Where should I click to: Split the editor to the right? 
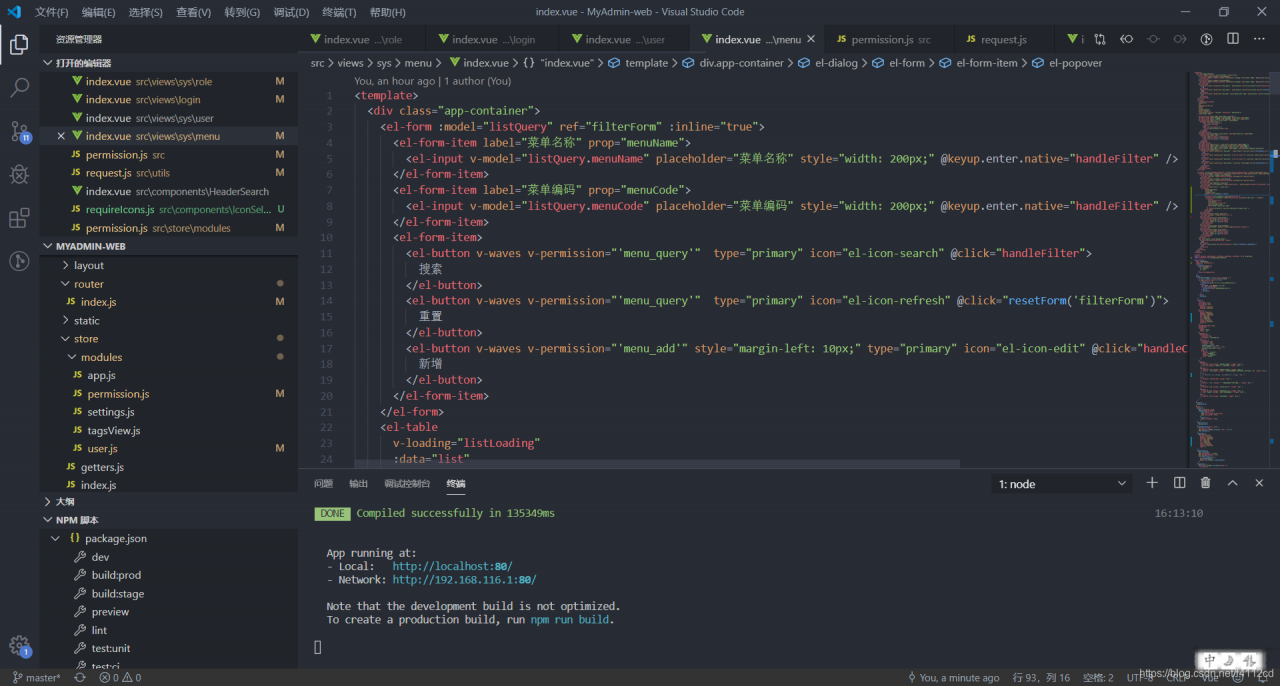tap(1233, 39)
